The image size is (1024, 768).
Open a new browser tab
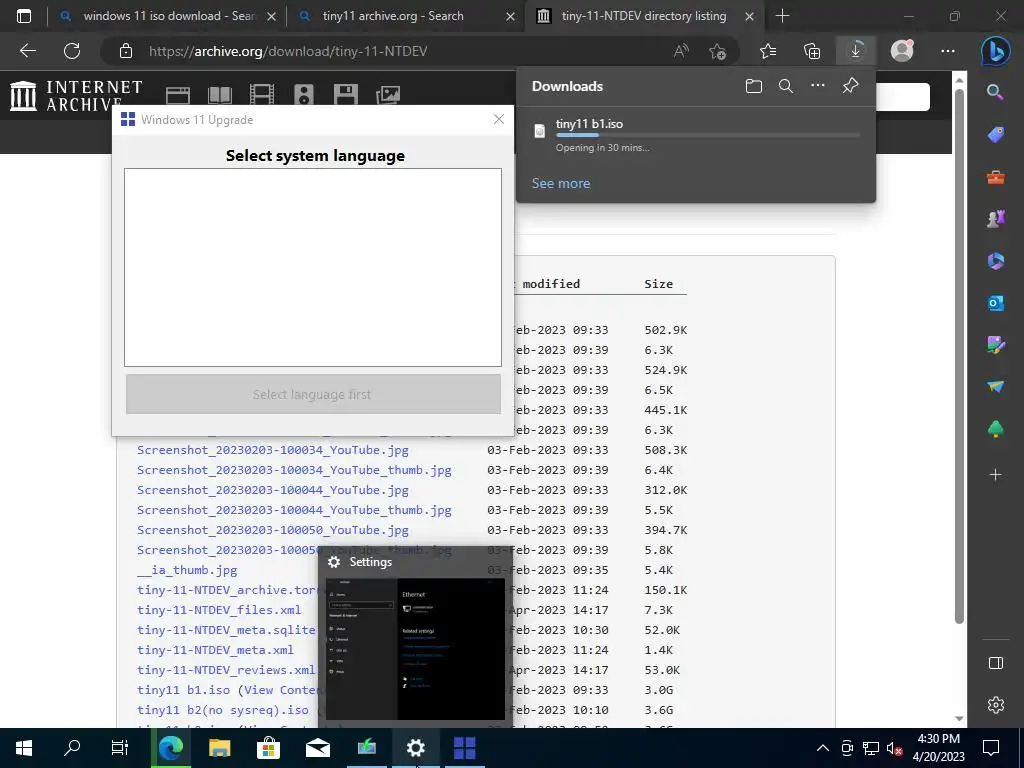(x=782, y=16)
